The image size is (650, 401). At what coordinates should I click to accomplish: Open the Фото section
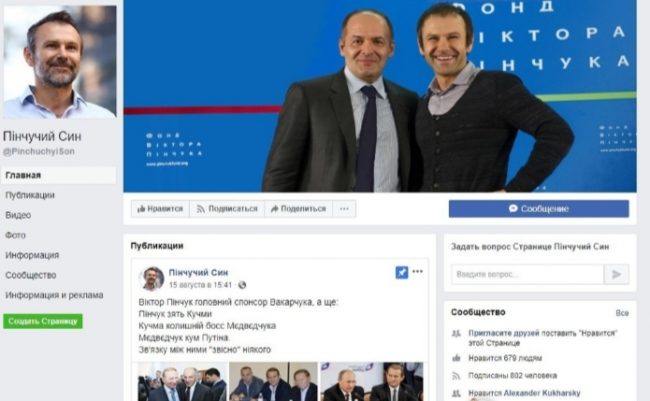[15, 235]
